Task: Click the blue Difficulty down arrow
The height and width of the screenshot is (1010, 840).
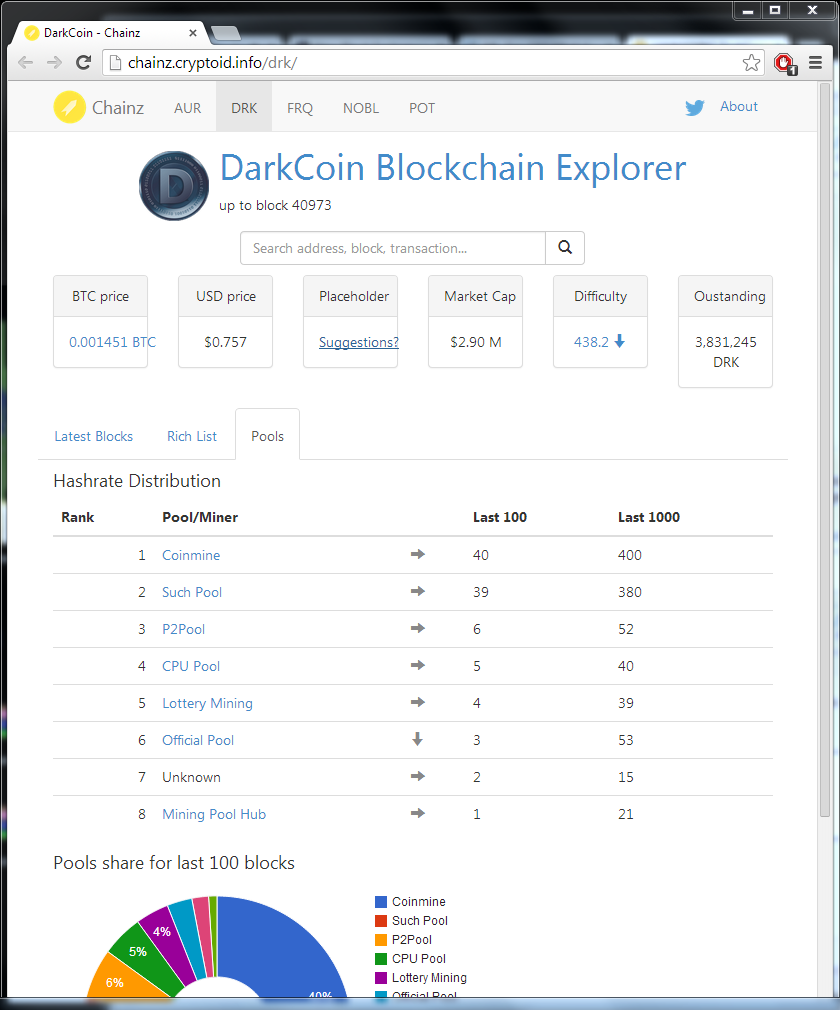Action: click(x=620, y=341)
